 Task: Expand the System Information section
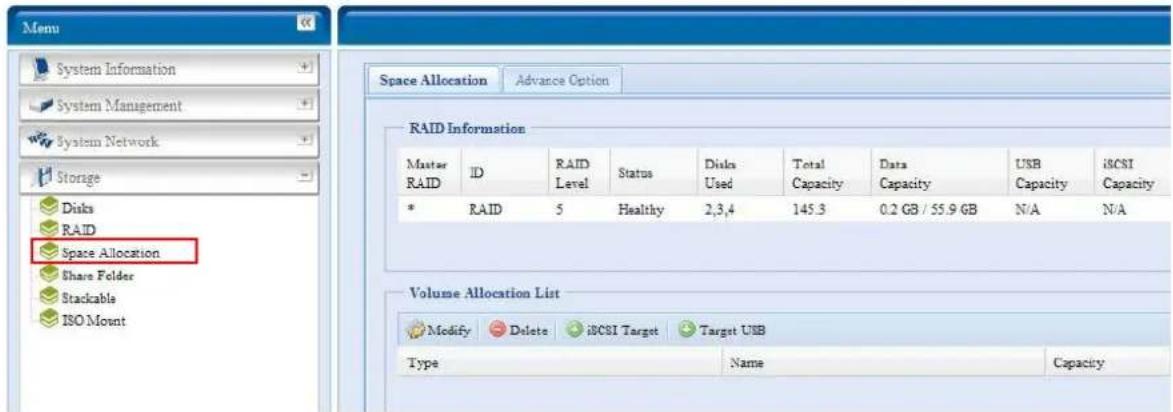tap(304, 69)
